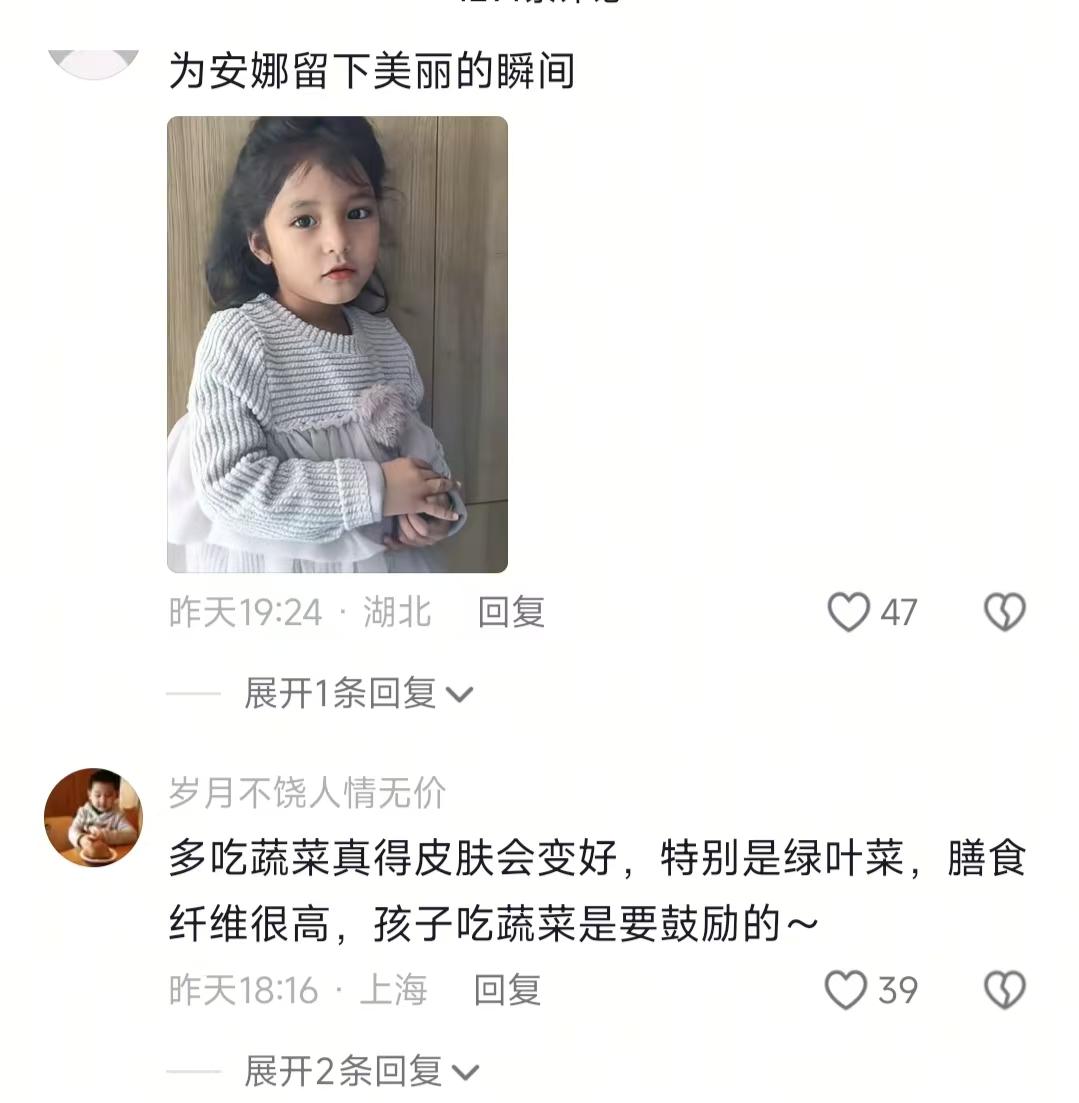Tap the 47 like count
Image resolution: width=1079 pixels, height=1103 pixels.
click(x=898, y=613)
